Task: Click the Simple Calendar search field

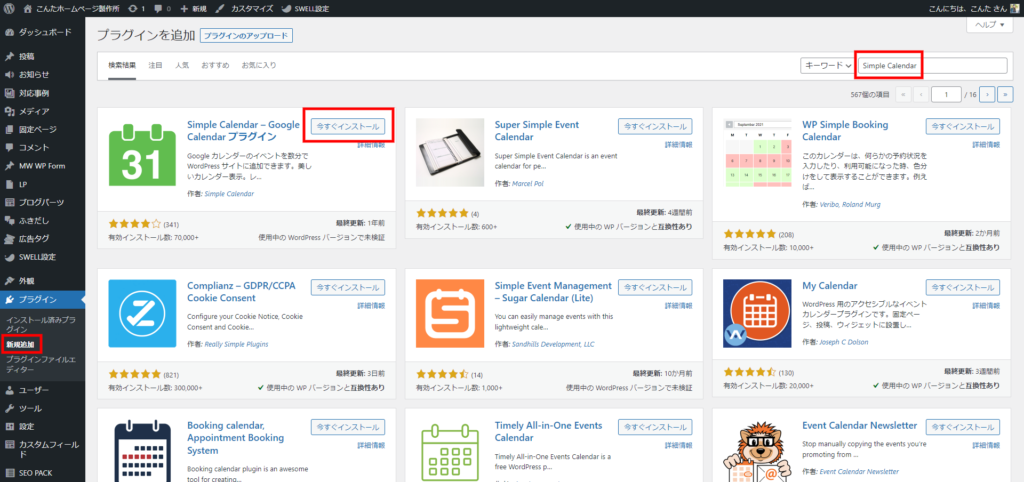Action: 933,65
